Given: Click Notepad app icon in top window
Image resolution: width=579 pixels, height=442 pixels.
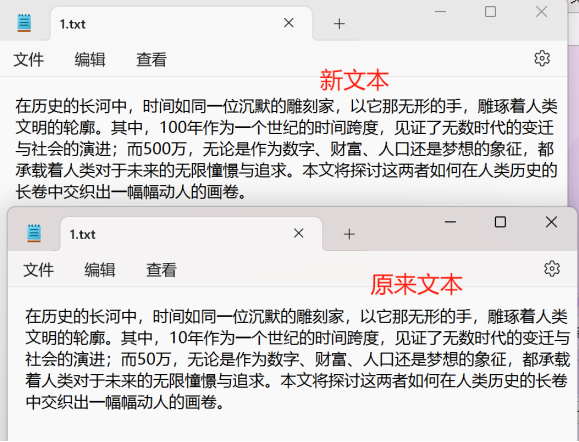Looking at the screenshot, I should point(24,23).
